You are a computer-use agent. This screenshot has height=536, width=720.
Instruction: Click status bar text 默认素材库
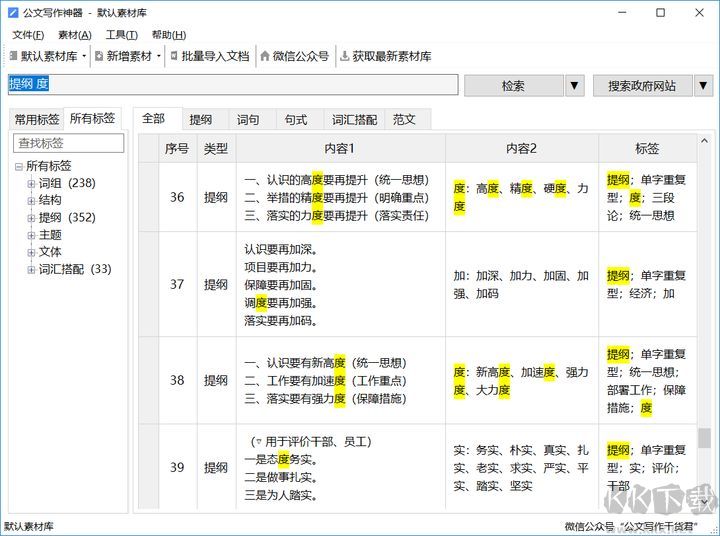click(28, 526)
